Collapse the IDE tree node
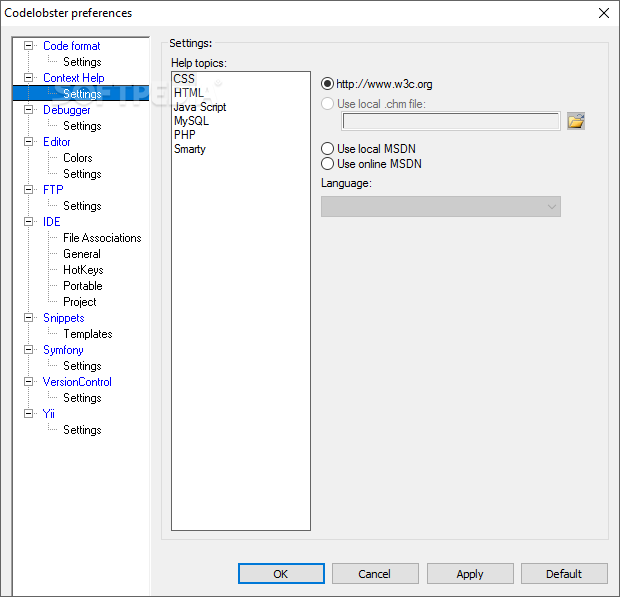The image size is (620, 597). [28, 221]
